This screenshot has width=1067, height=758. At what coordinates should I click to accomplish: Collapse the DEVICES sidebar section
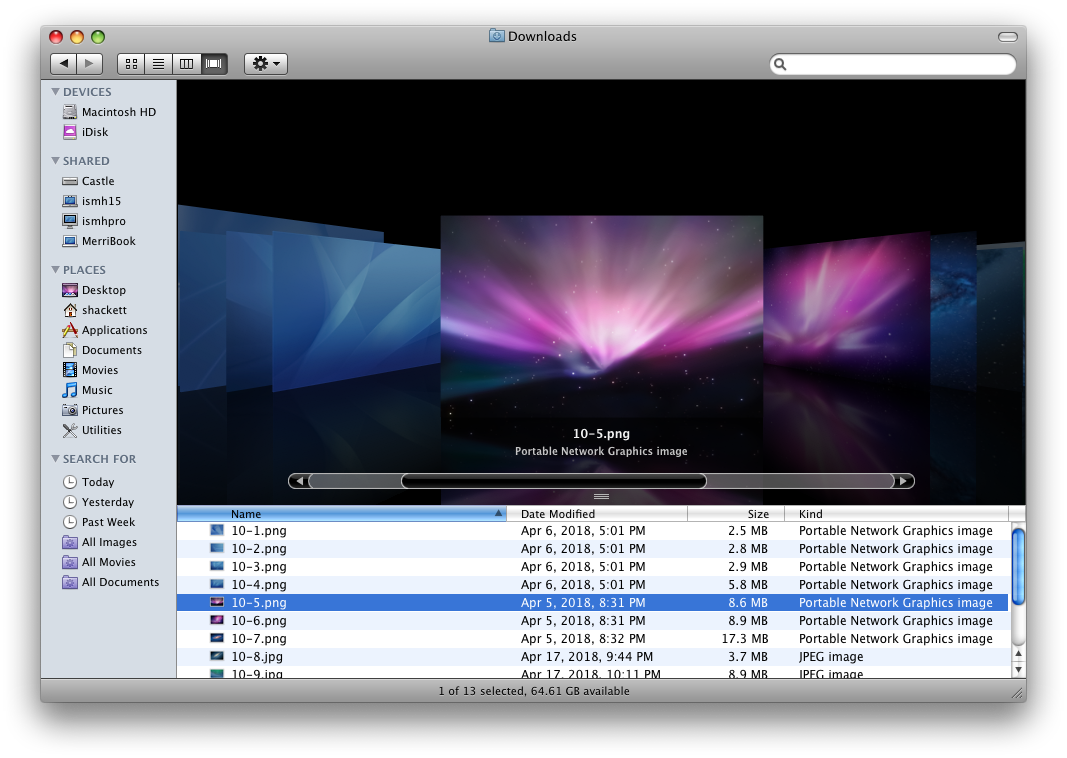[x=56, y=92]
